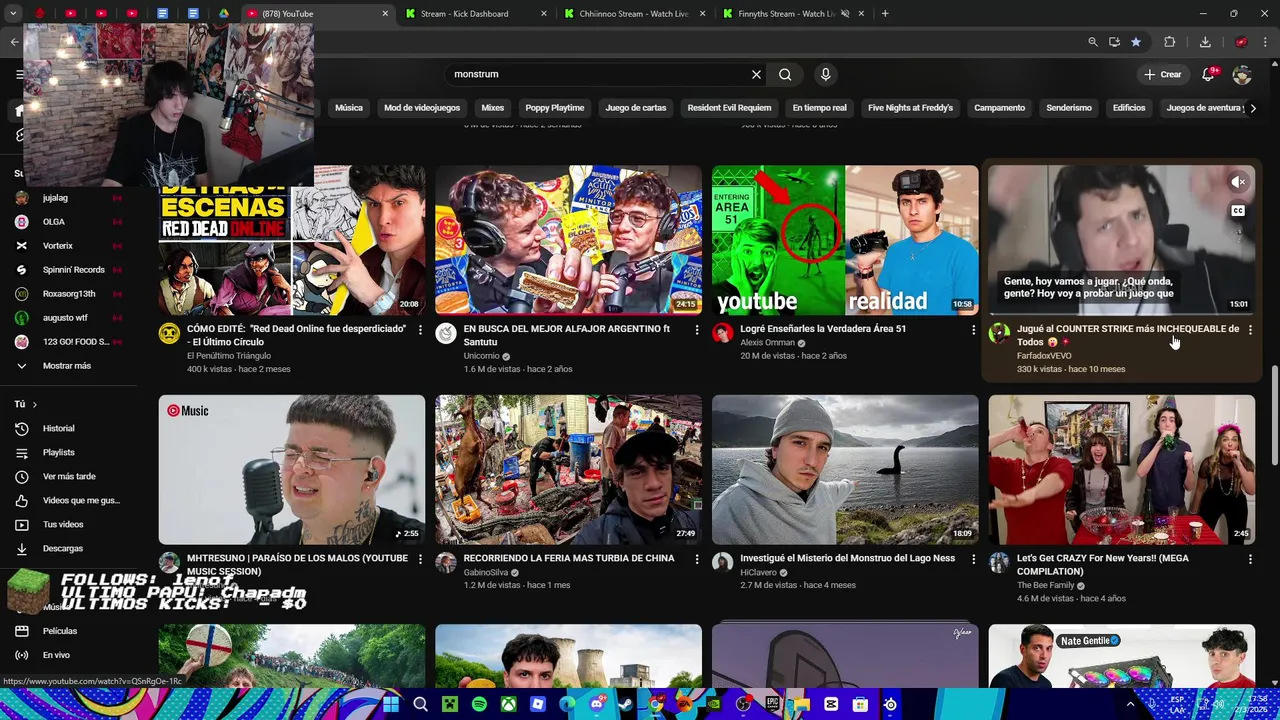The width and height of the screenshot is (1280, 720).
Task: Open Ver más tarde in sidebar
Action: point(68,477)
